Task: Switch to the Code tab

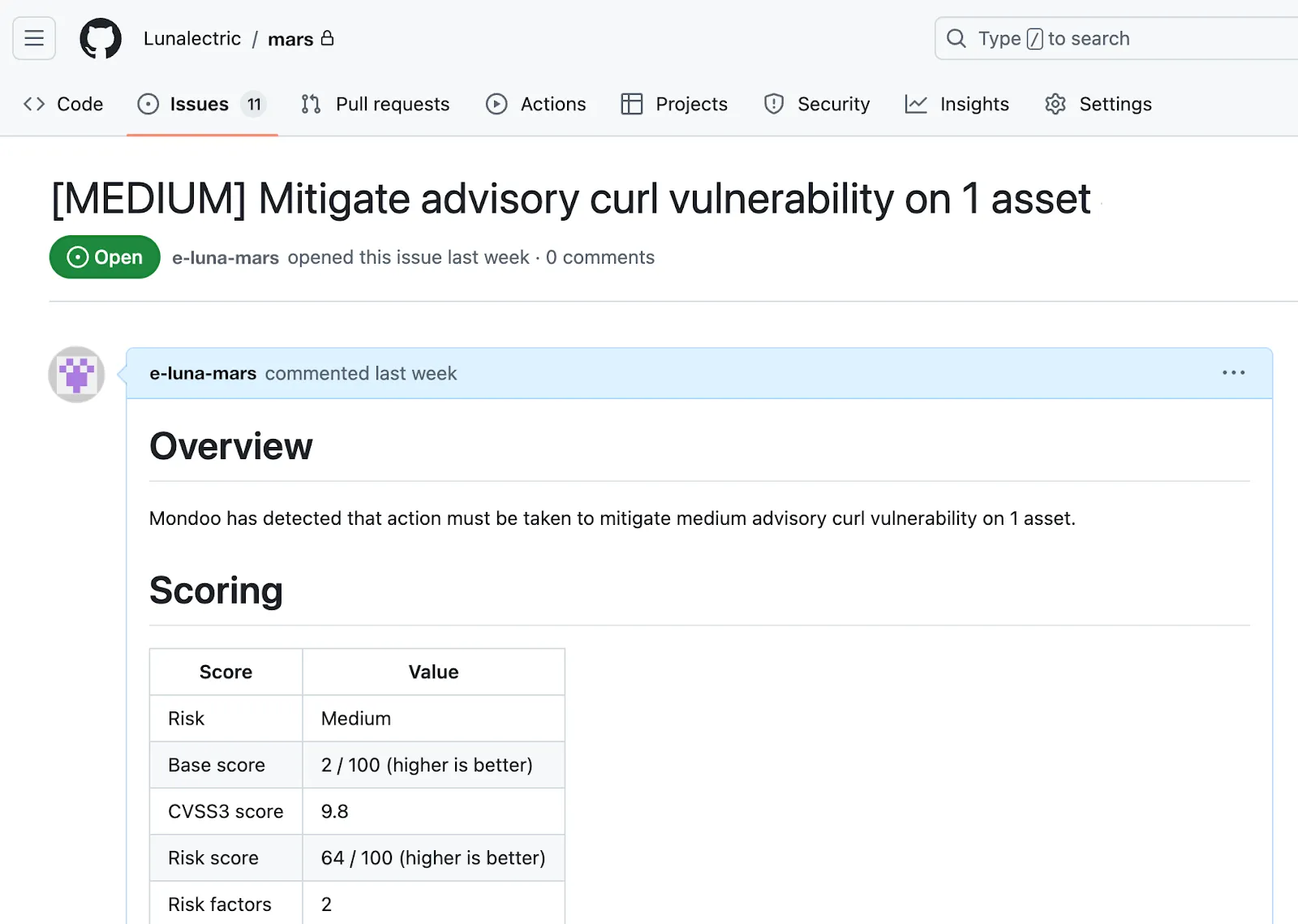Action: pyautogui.click(x=63, y=104)
